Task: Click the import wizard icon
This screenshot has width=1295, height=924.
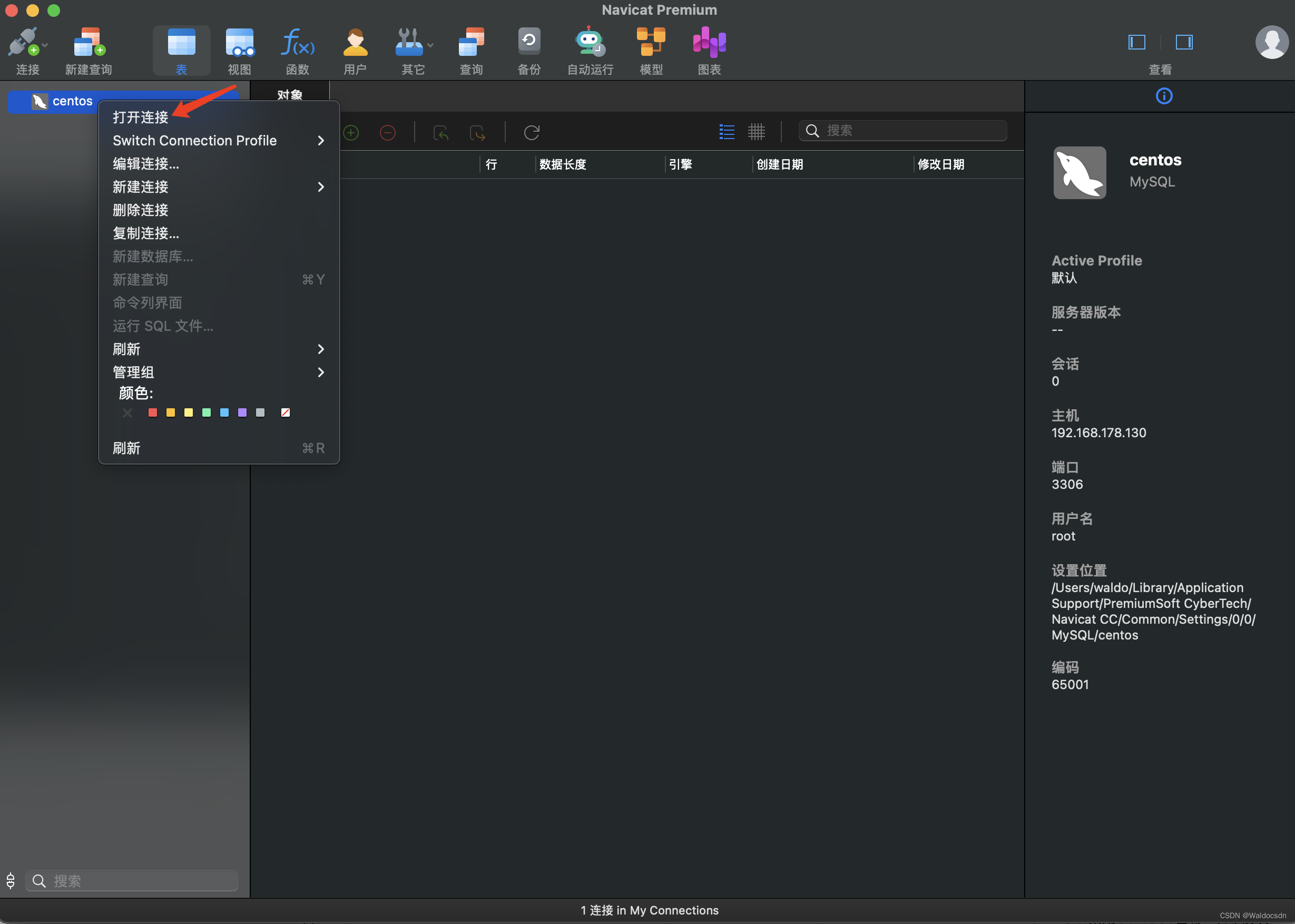Action: coord(441,133)
